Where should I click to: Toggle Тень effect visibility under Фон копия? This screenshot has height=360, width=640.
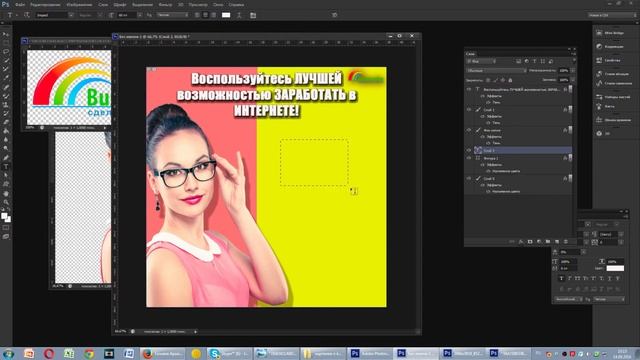488,143
